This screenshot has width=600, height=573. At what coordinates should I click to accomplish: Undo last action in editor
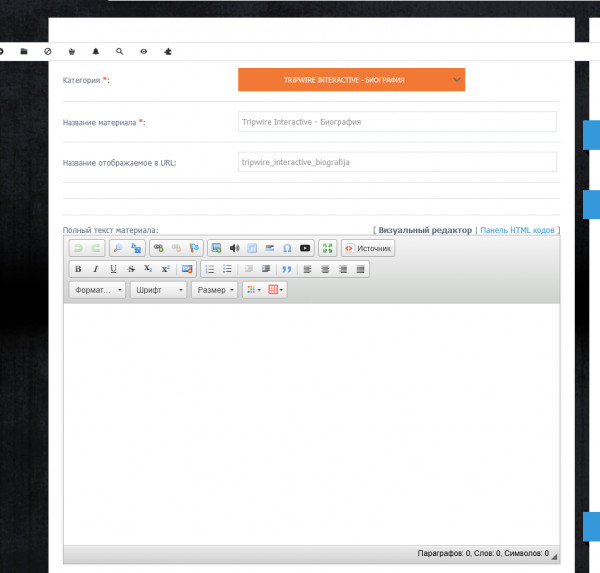[78, 248]
